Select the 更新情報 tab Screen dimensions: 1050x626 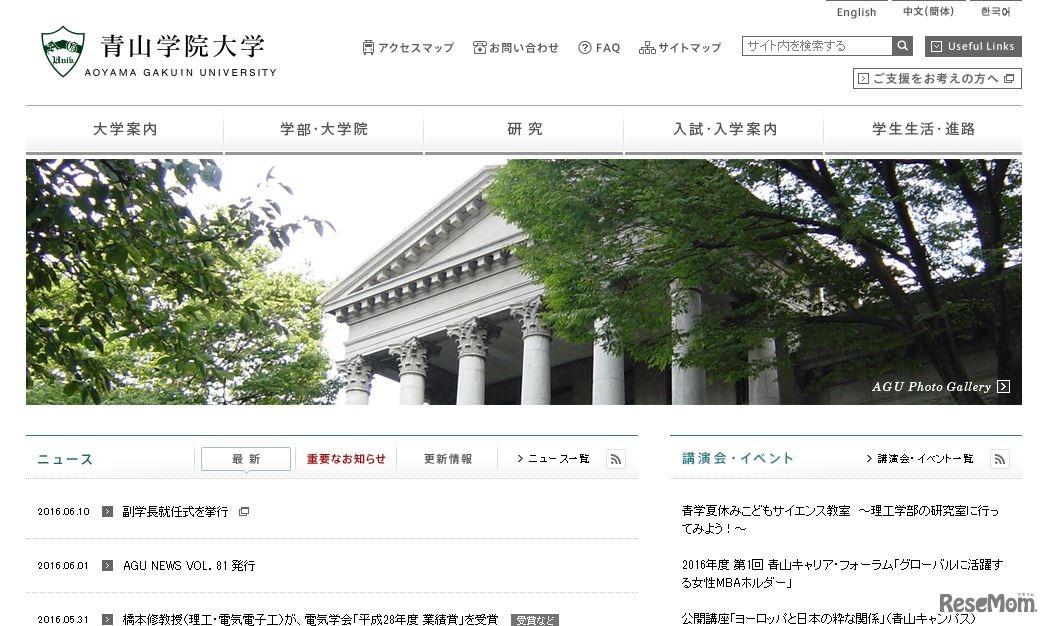(x=447, y=458)
